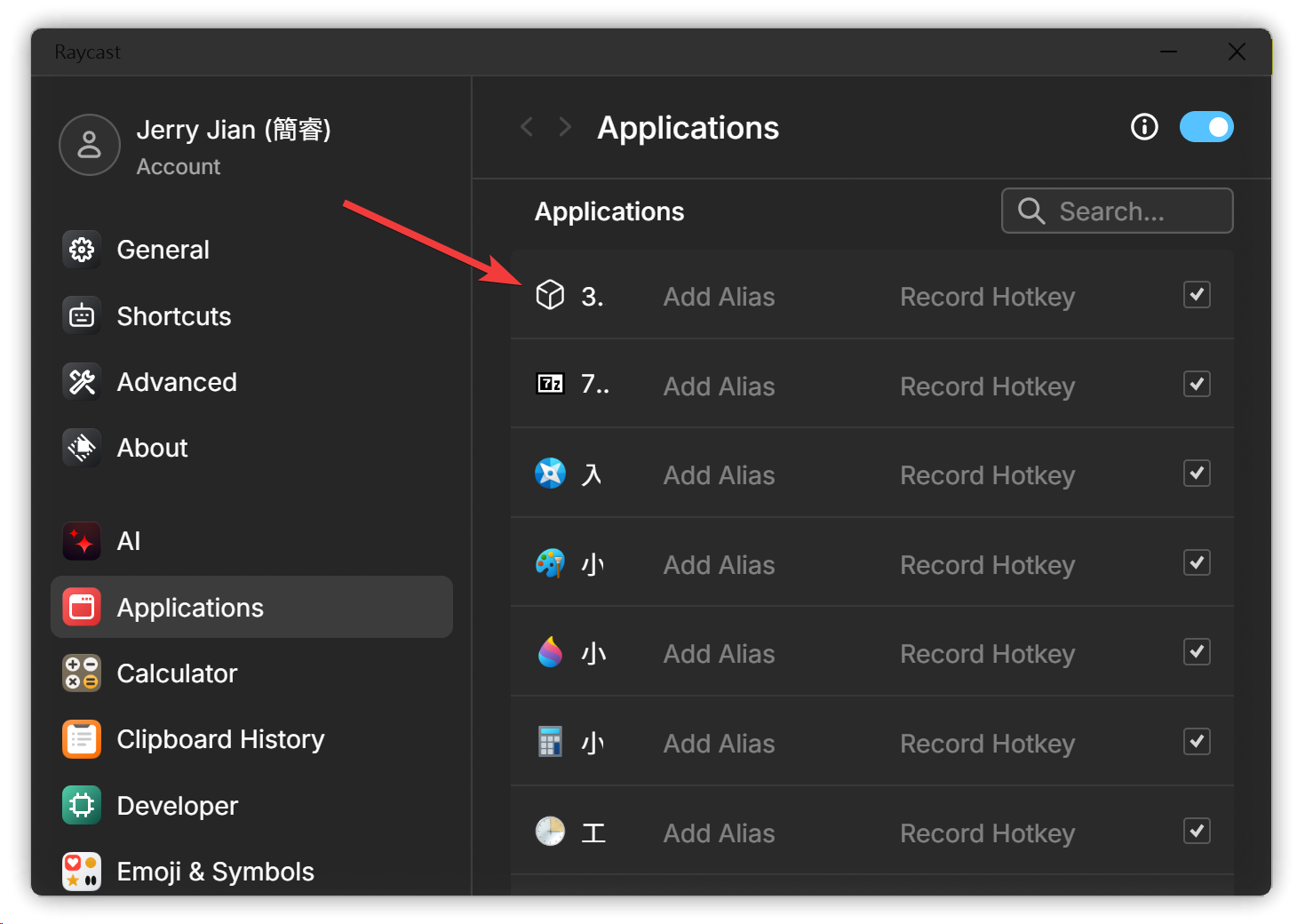Click the Shortcuts keyboard icon

[x=82, y=315]
